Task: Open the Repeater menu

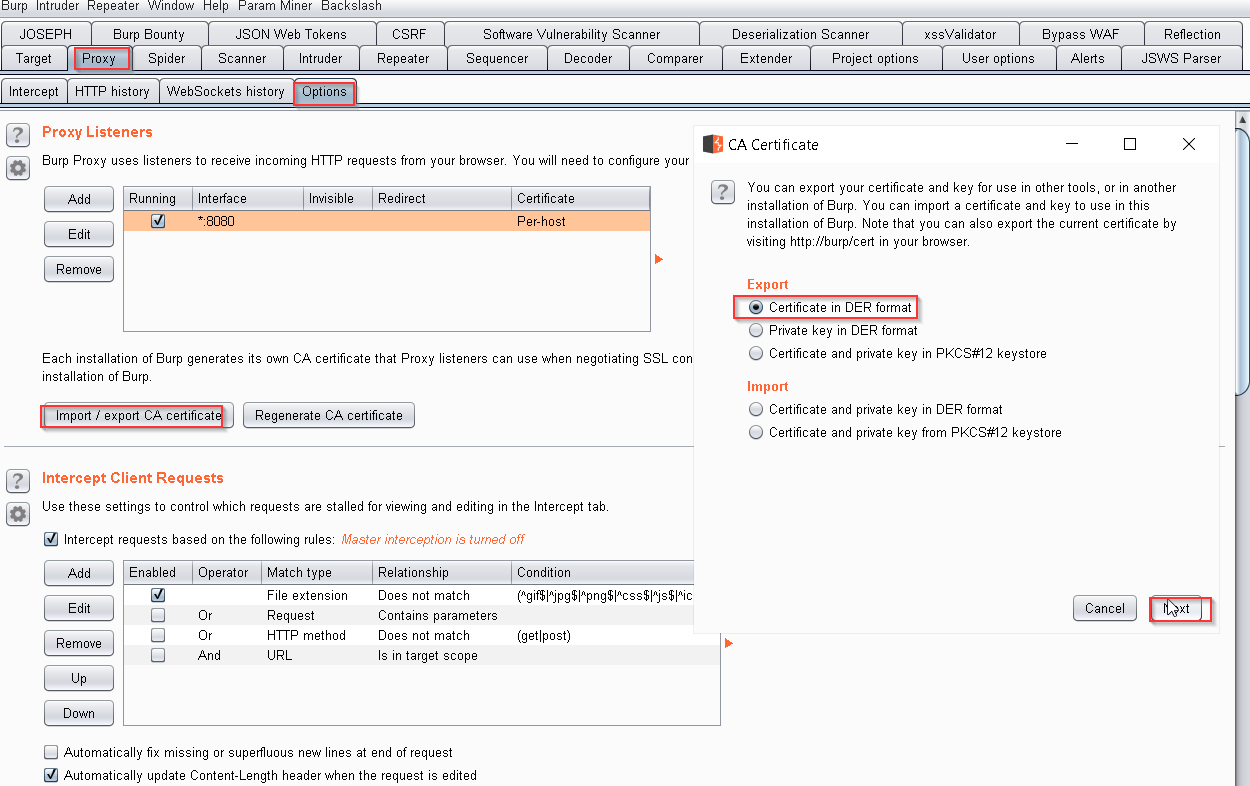Action: tap(113, 6)
